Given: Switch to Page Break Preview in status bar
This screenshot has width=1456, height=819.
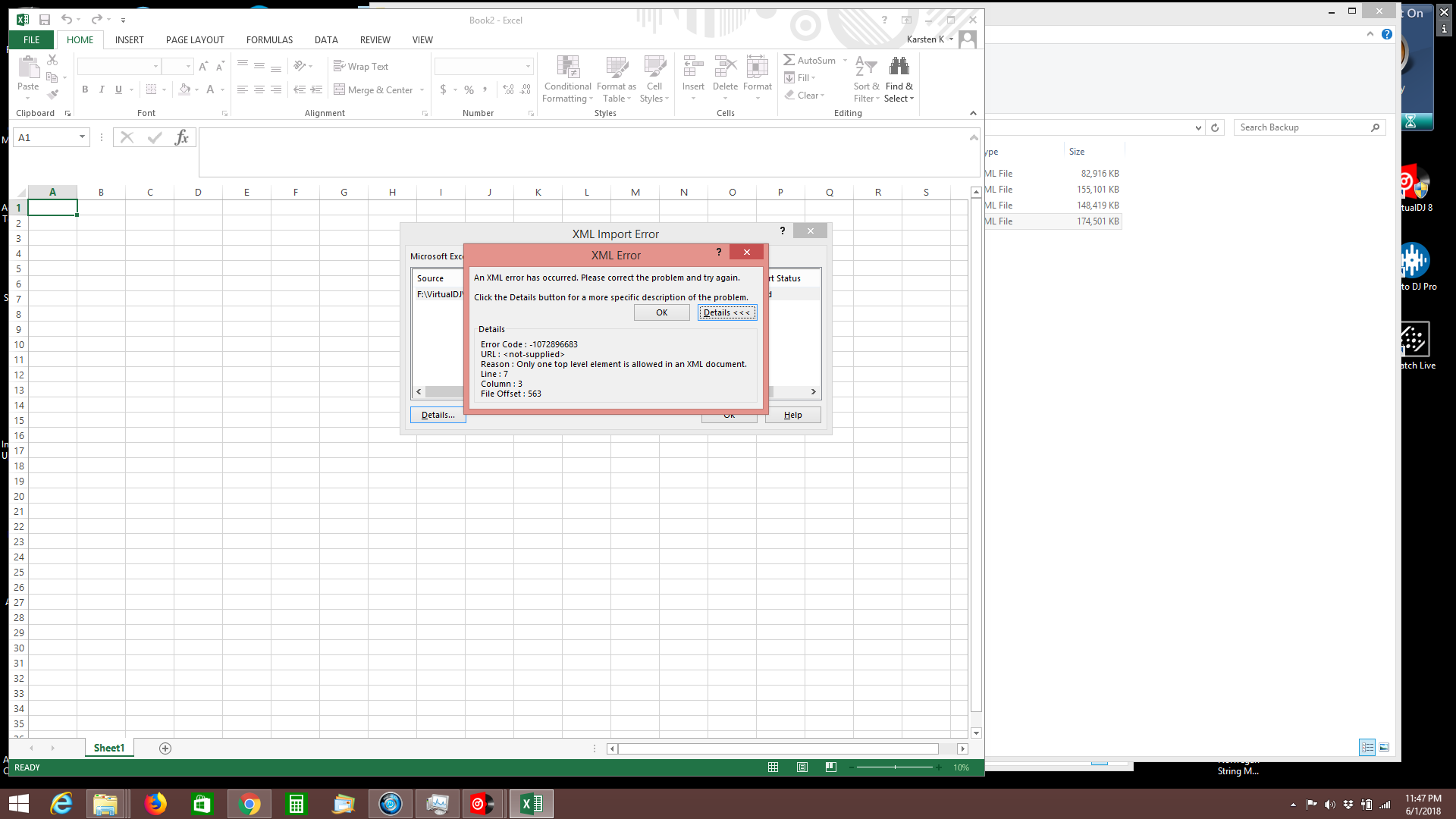Looking at the screenshot, I should (831, 767).
